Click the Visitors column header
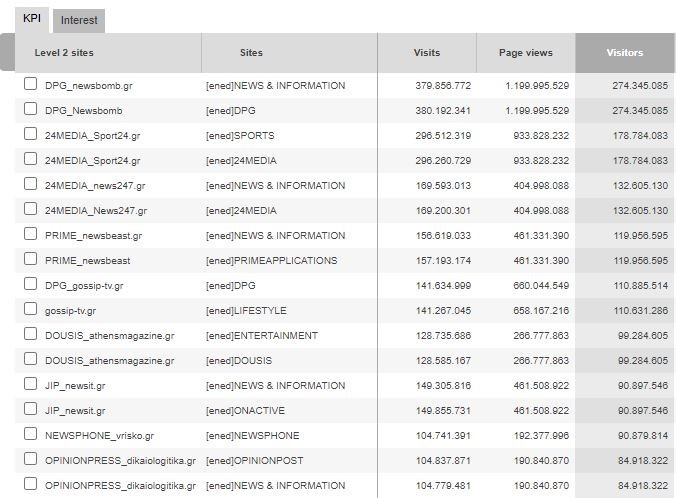The height and width of the screenshot is (498, 676). point(624,53)
